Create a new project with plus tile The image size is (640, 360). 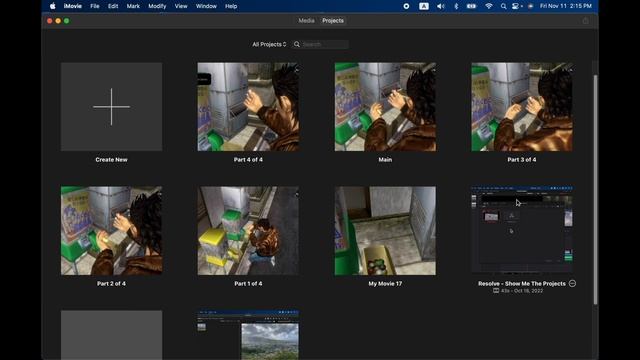(111, 107)
